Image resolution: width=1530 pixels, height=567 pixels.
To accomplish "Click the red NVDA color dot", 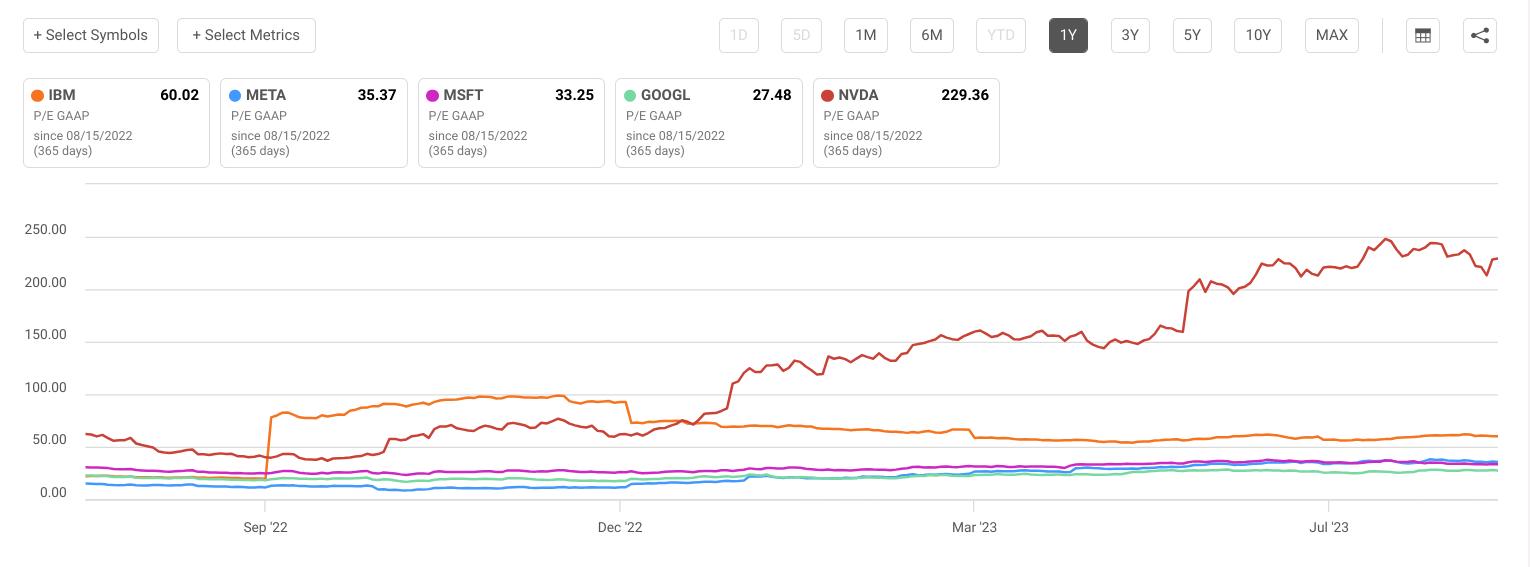I will pyautogui.click(x=827, y=96).
